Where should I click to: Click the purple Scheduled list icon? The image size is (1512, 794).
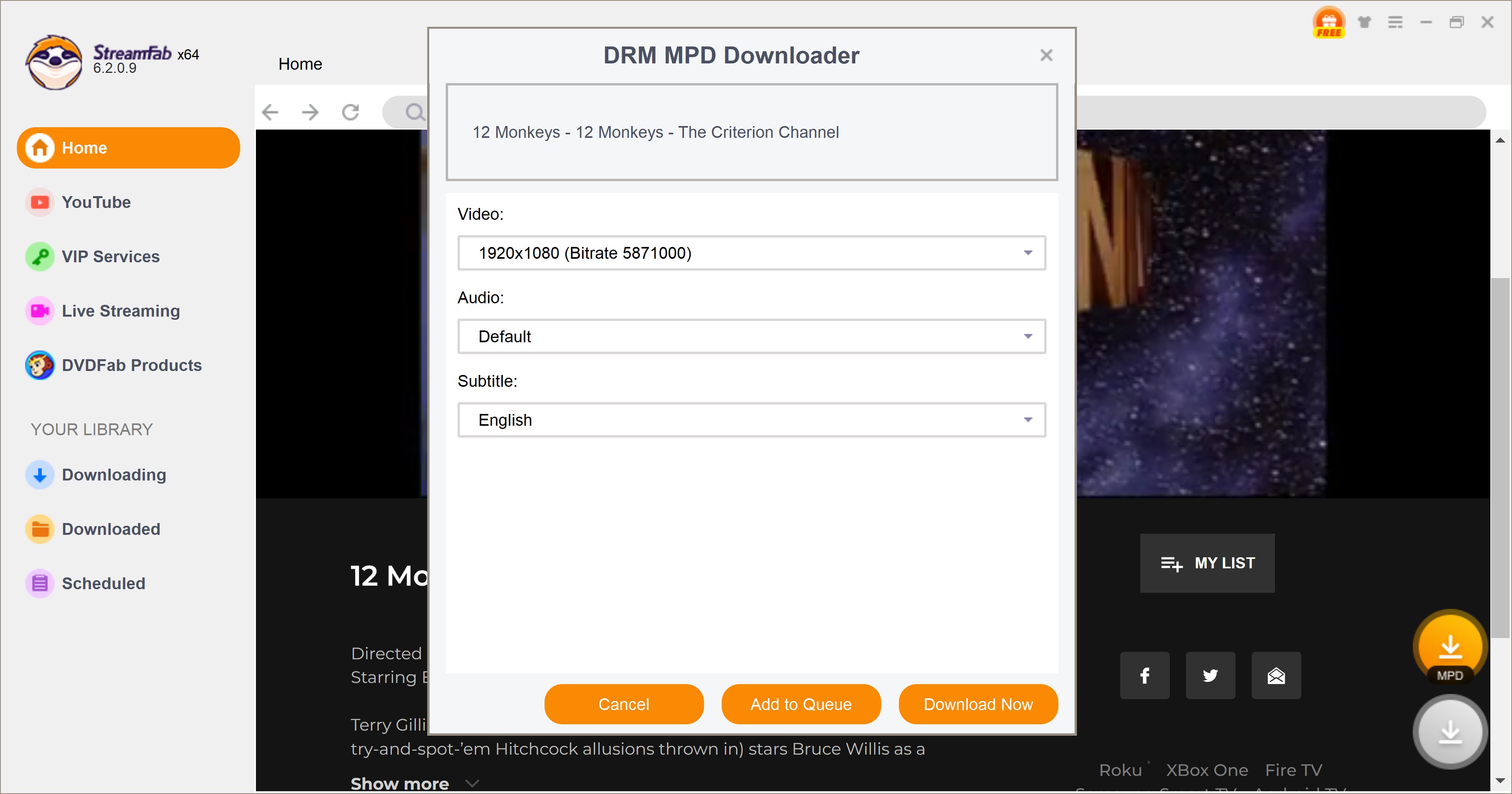coord(40,583)
